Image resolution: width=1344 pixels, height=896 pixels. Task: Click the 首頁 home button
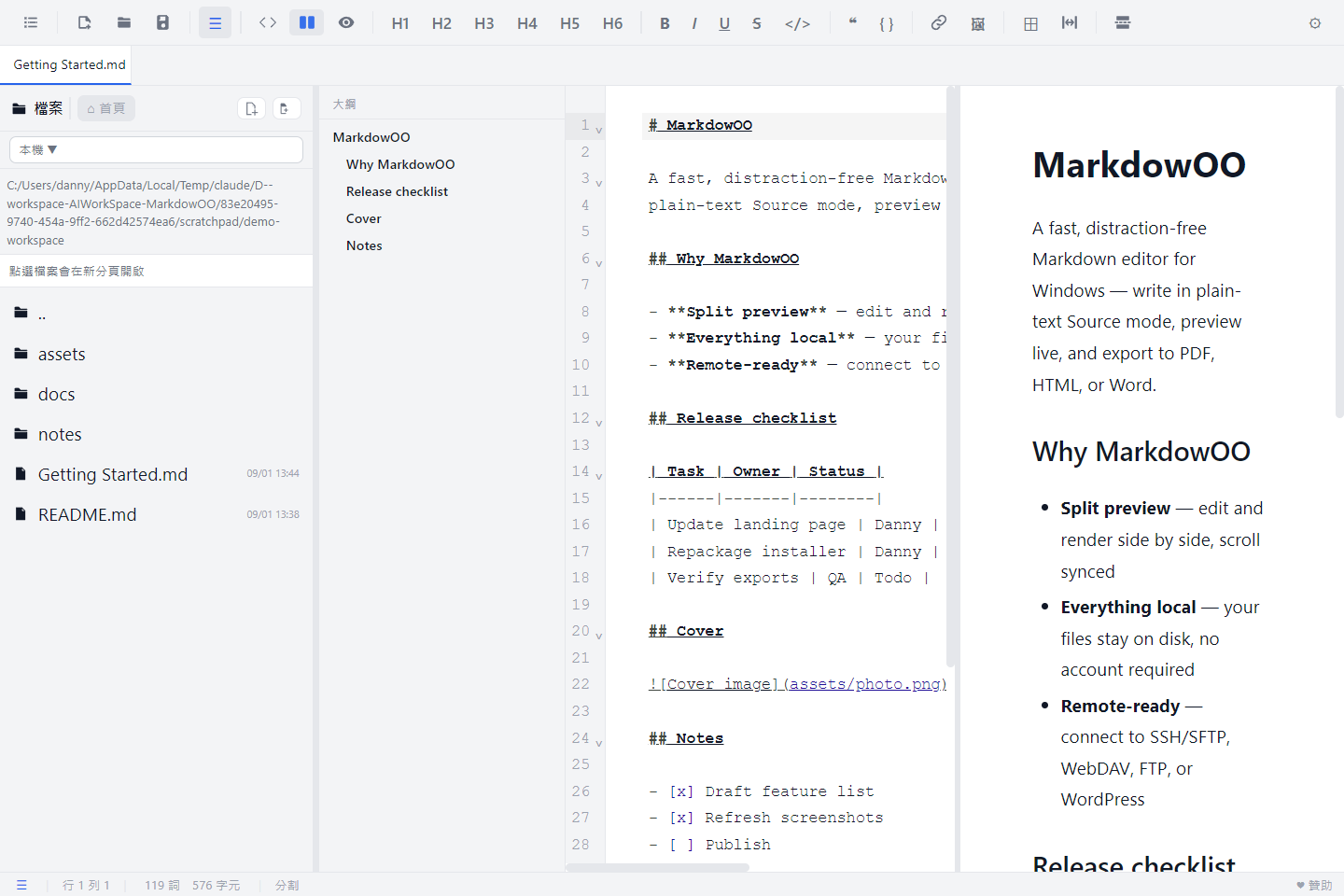106,108
